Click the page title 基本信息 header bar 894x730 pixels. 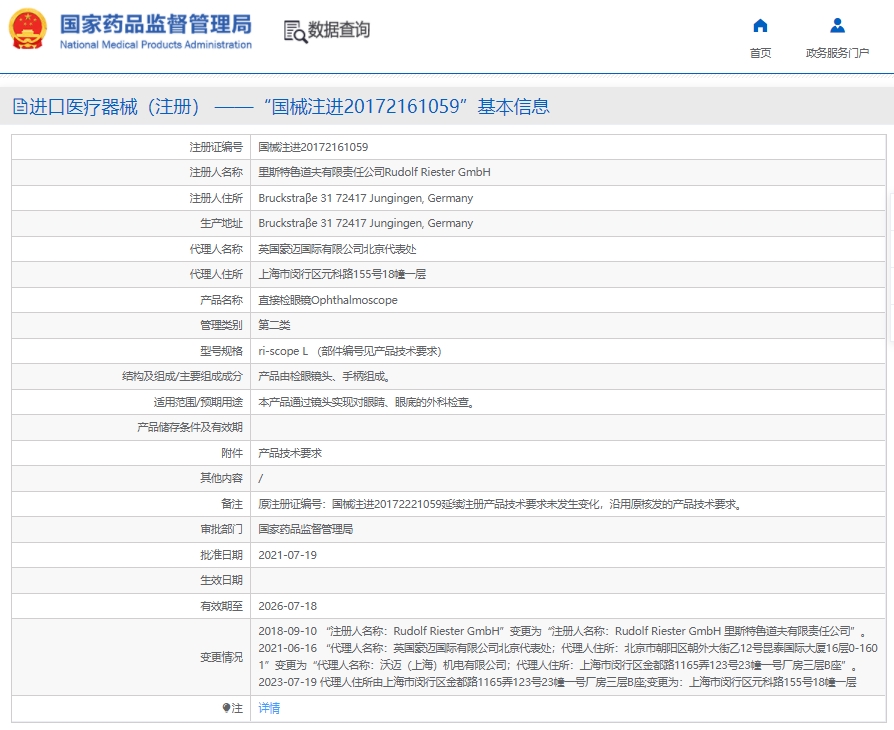tap(280, 107)
